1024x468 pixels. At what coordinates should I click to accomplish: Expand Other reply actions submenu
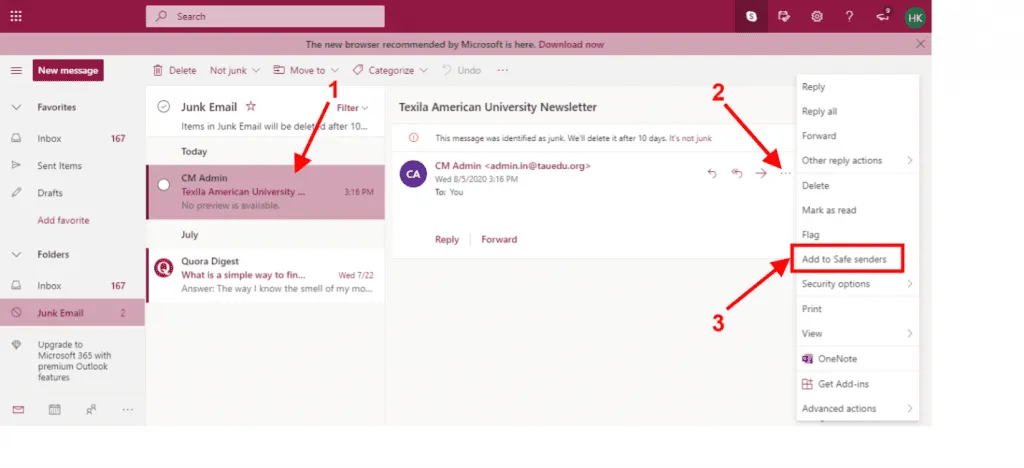point(857,161)
